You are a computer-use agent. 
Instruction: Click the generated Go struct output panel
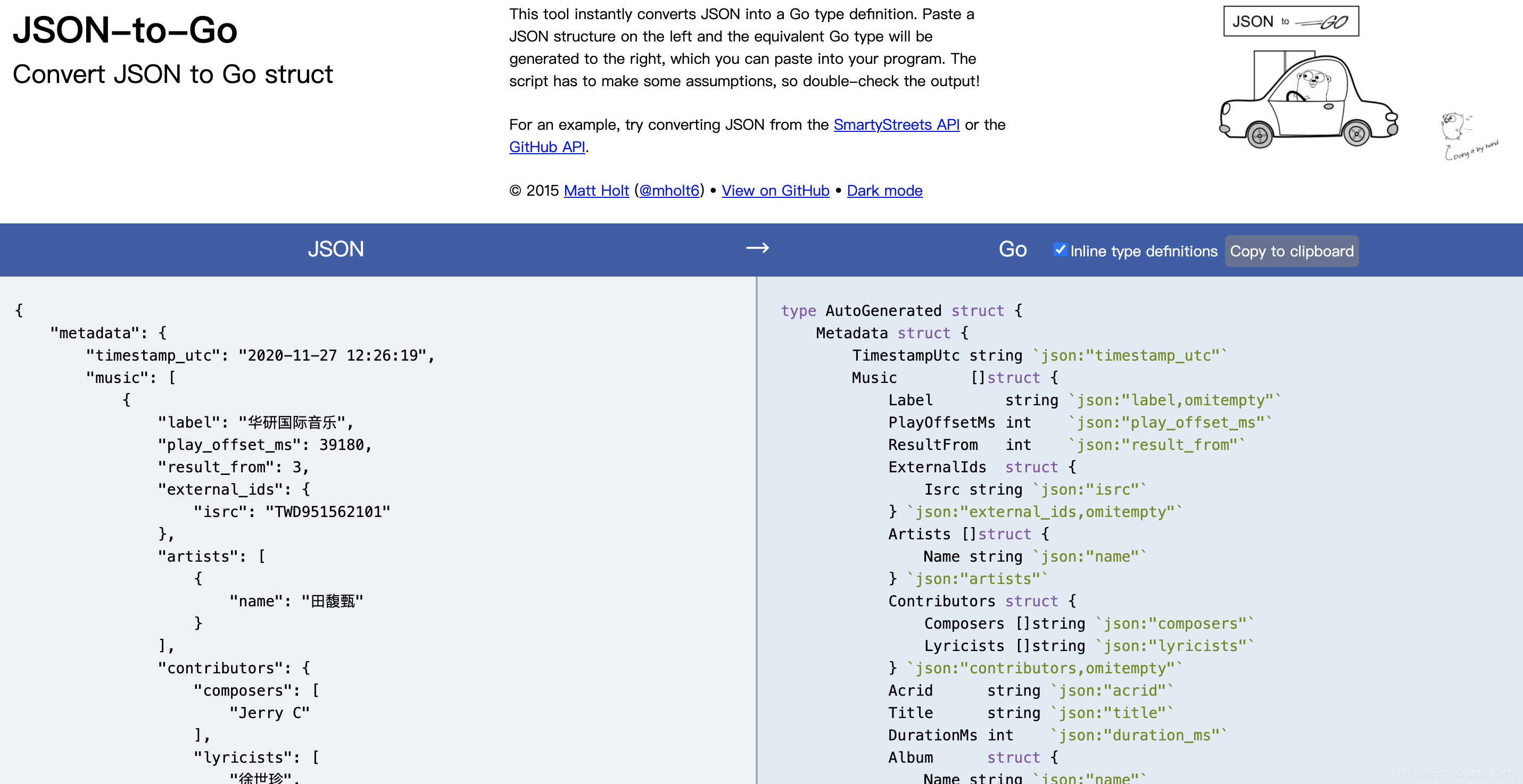tap(1123, 532)
